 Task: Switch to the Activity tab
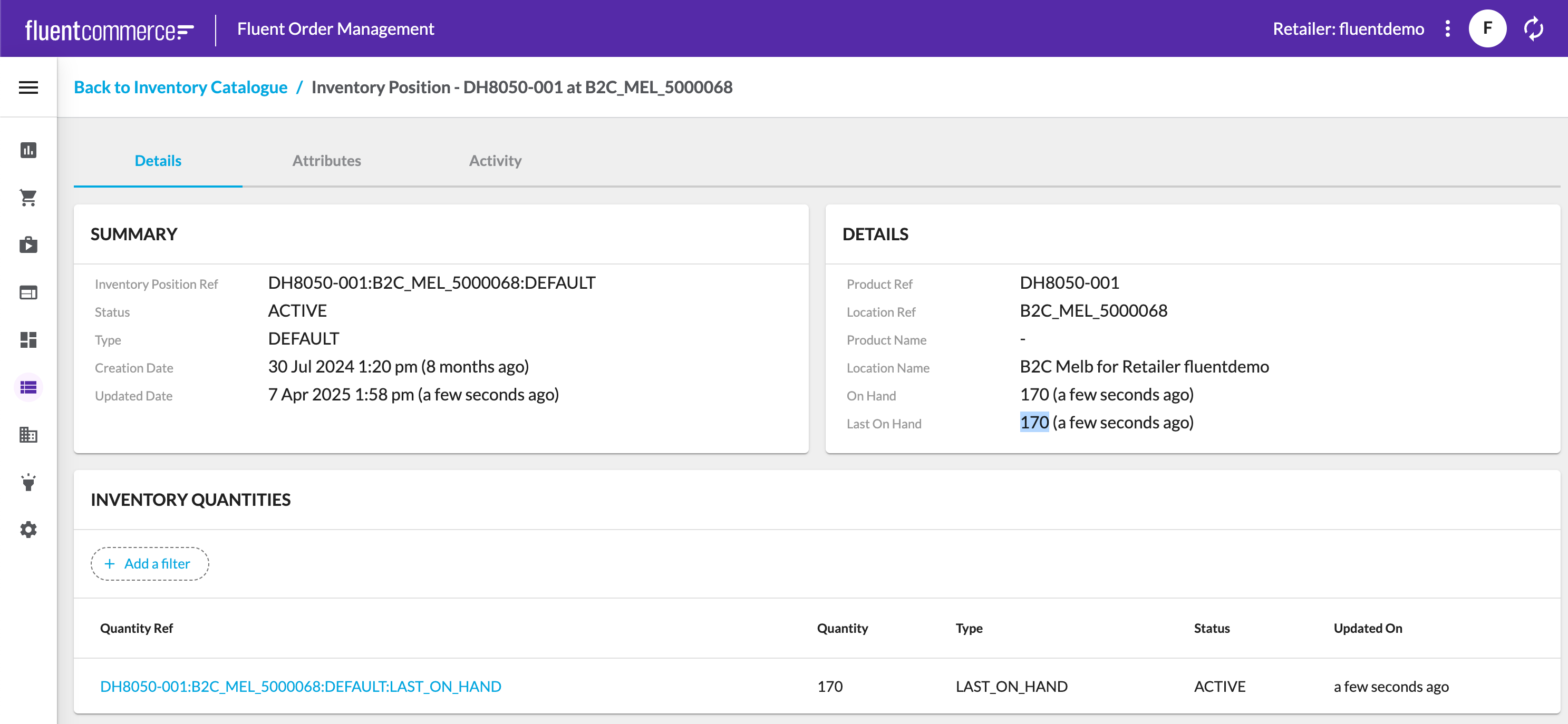(x=495, y=161)
